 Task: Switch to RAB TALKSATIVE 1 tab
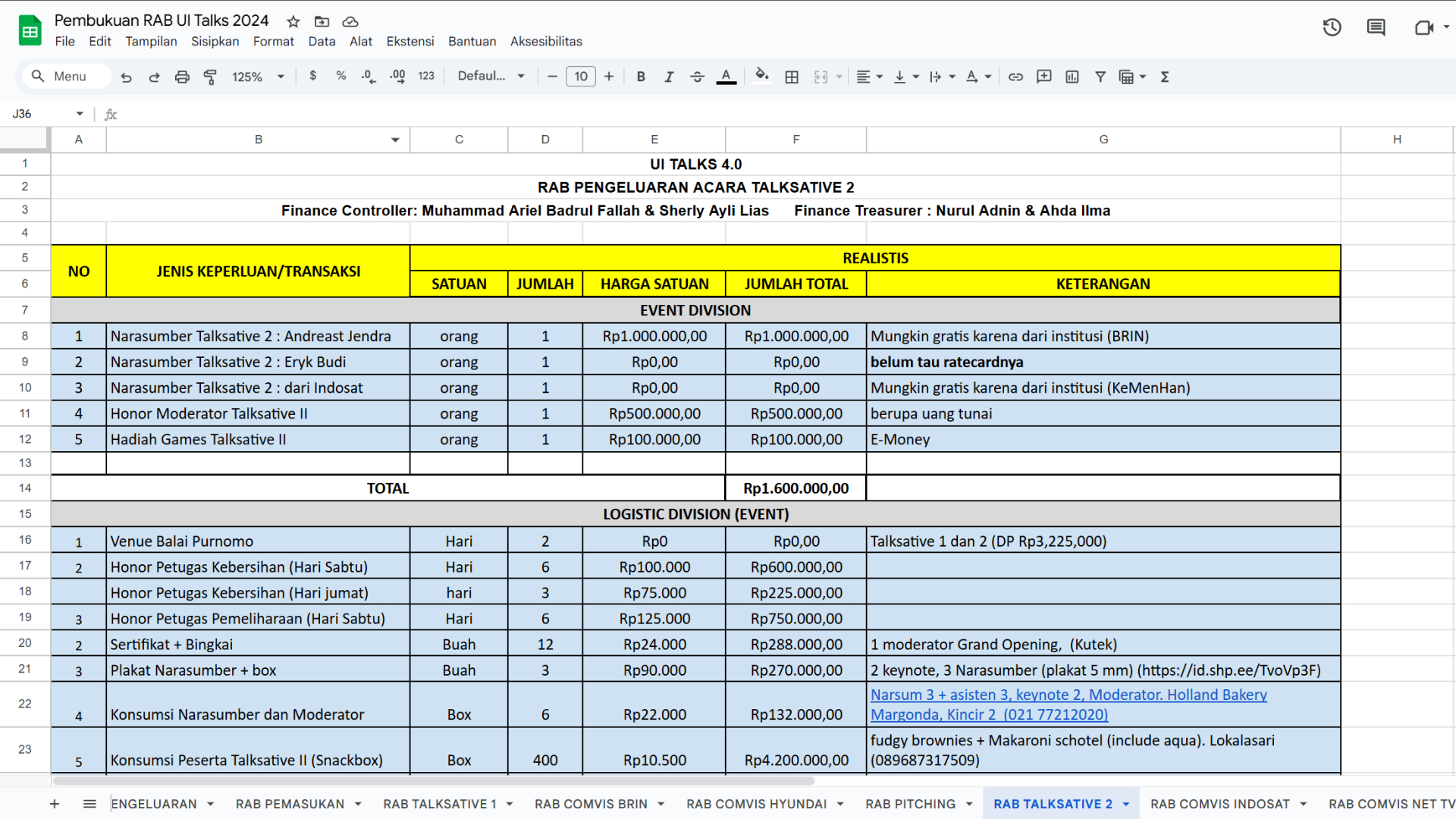440,804
